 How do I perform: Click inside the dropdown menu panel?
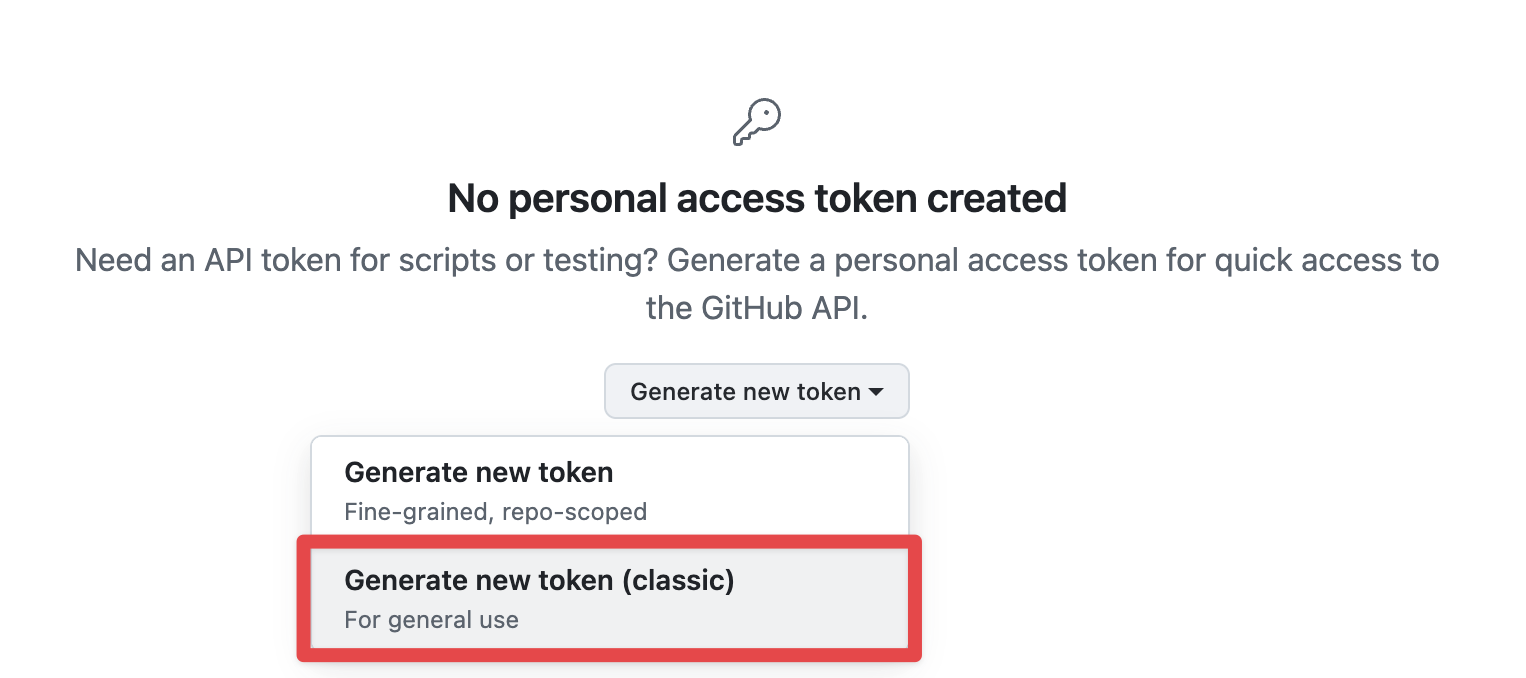(x=610, y=545)
